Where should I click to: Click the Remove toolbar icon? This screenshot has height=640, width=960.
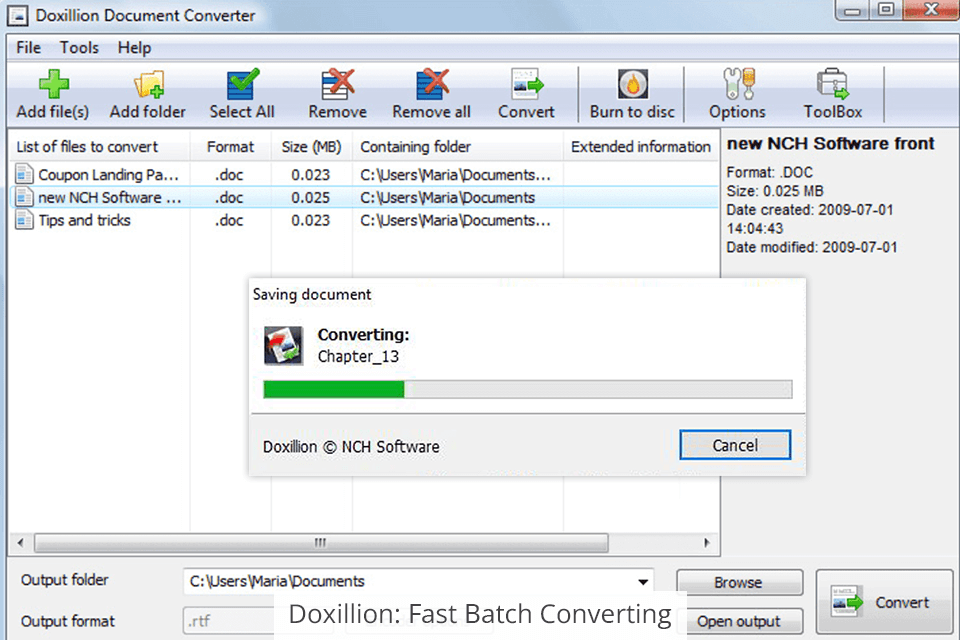(338, 84)
